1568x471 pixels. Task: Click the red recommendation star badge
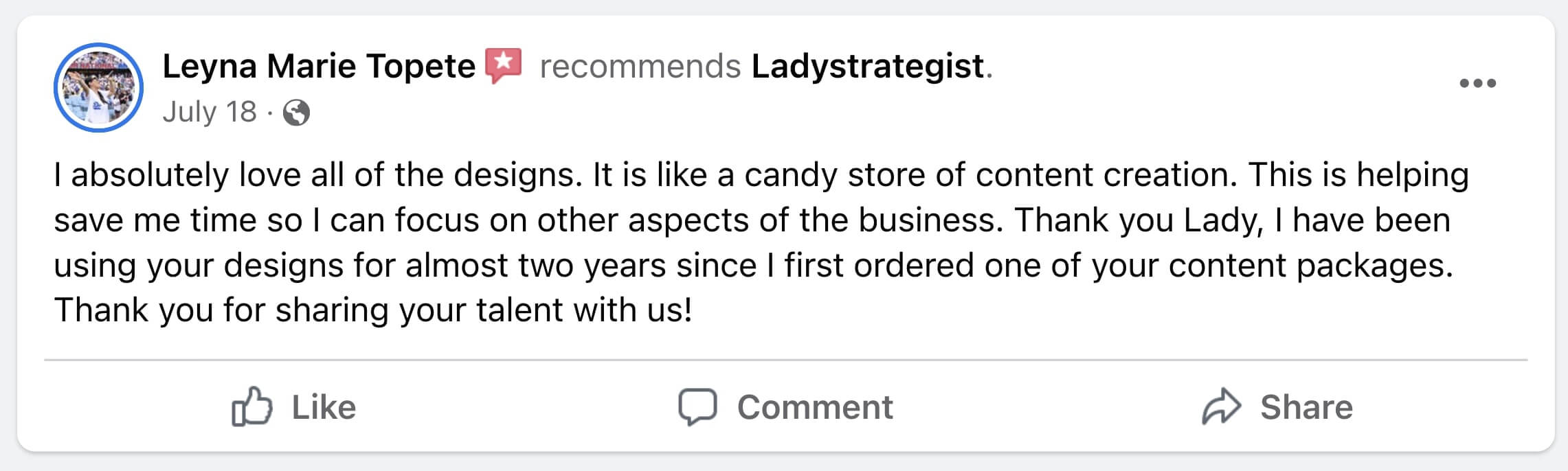[x=504, y=65]
